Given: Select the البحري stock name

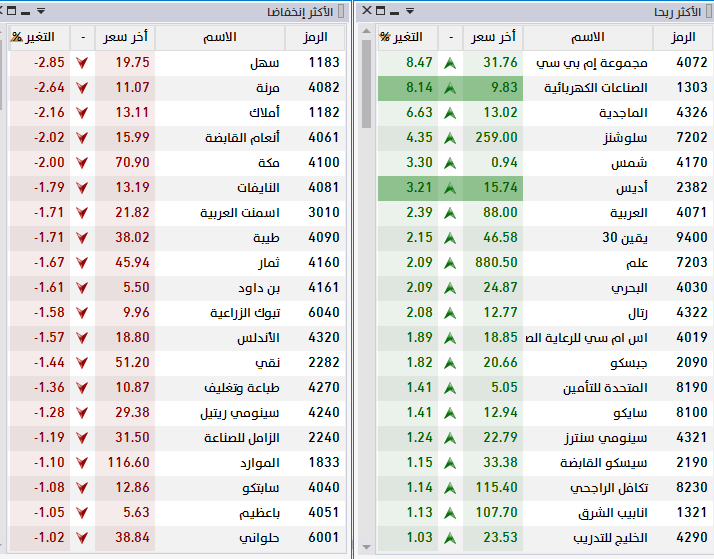Looking at the screenshot, I should [x=629, y=288].
